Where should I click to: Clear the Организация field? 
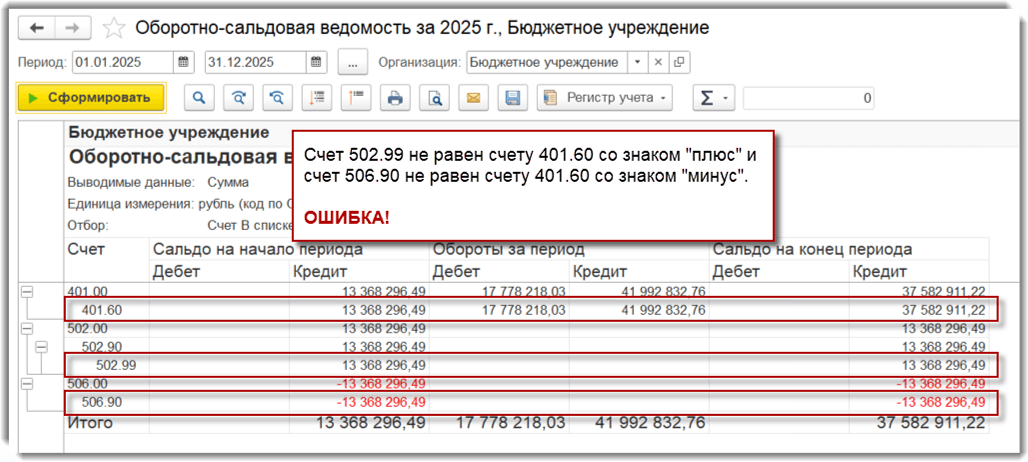[658, 62]
